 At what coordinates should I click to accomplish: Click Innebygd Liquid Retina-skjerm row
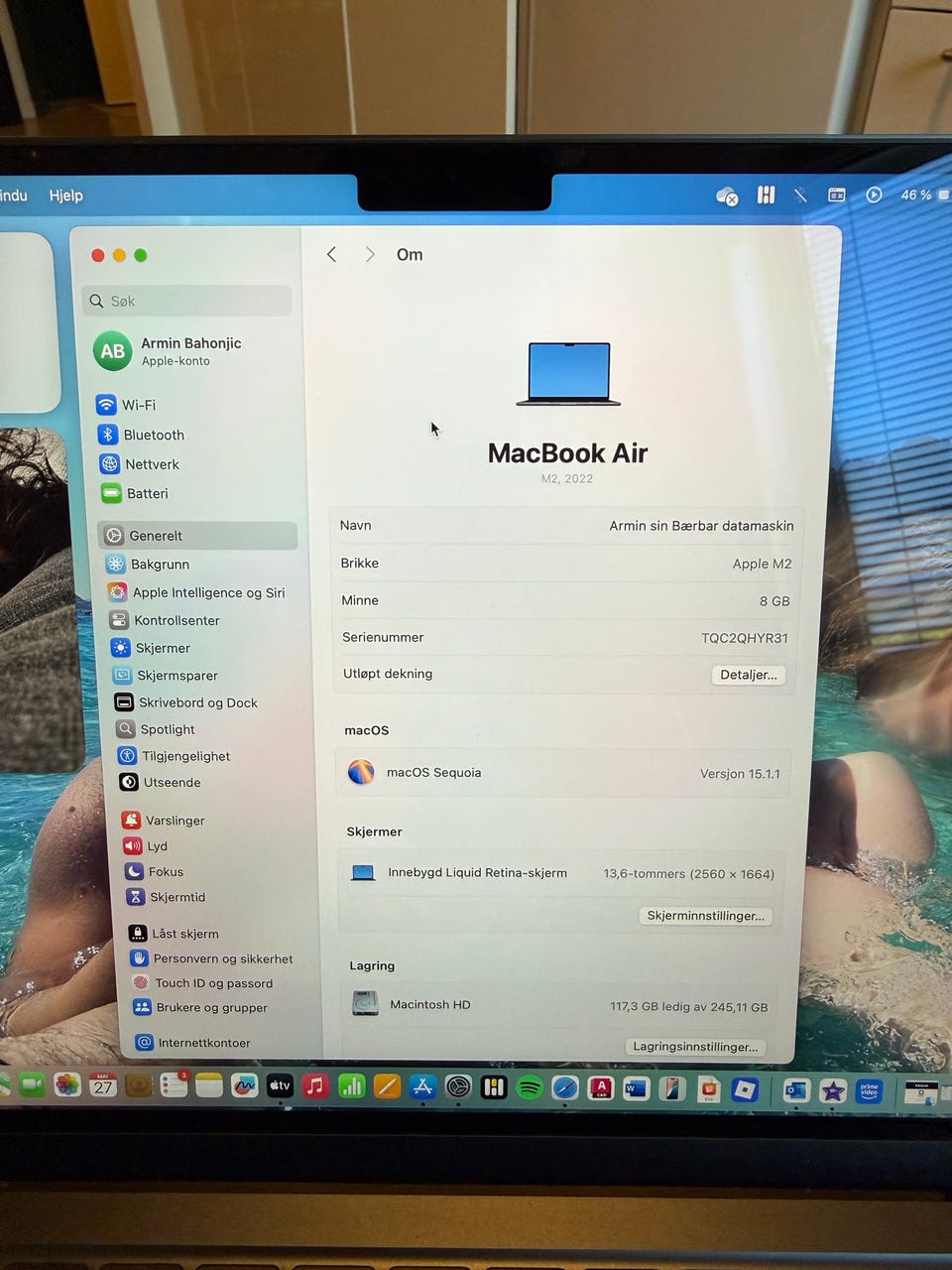tap(561, 873)
